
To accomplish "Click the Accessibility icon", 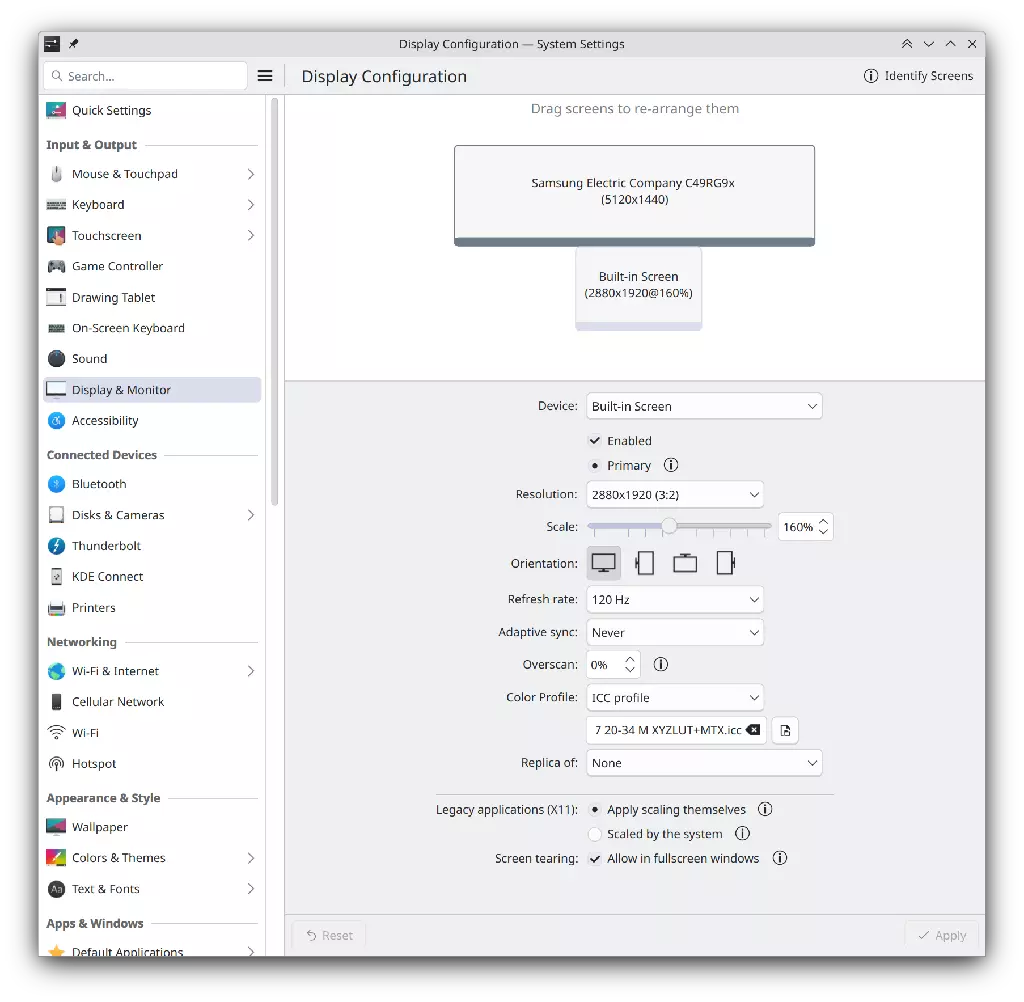I will point(57,421).
